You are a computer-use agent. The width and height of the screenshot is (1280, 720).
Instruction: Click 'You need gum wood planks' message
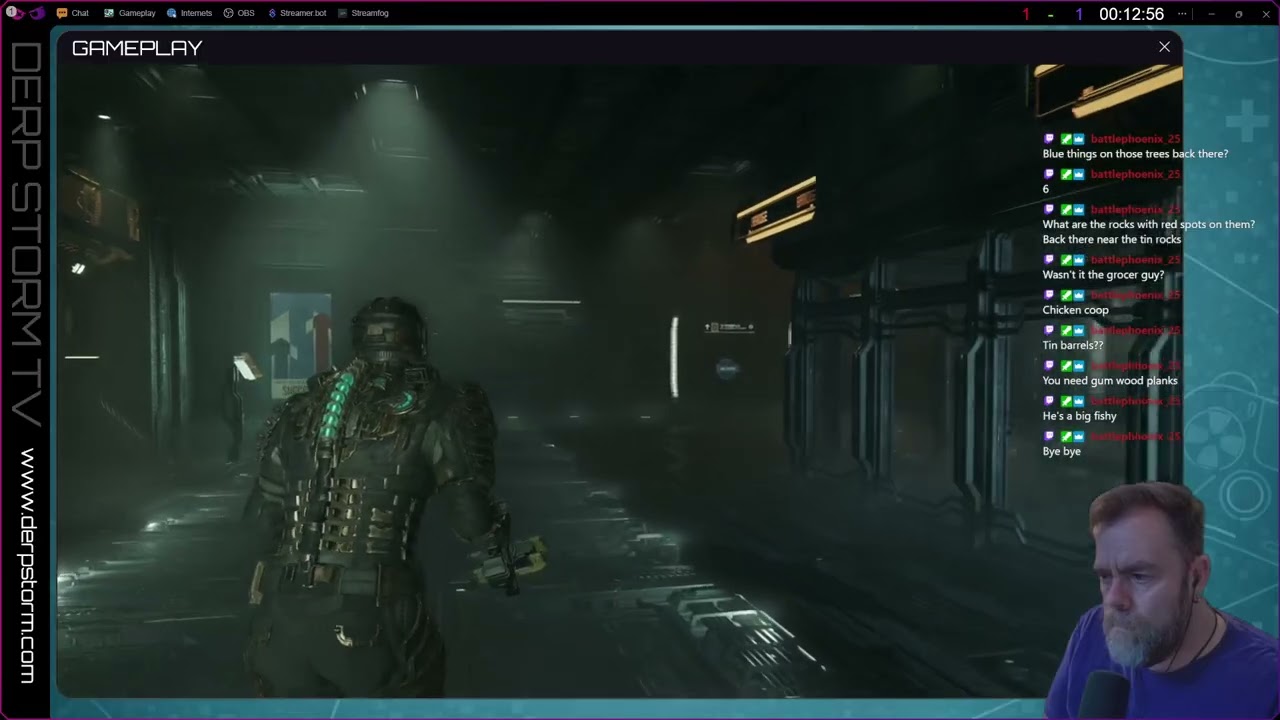(x=1110, y=381)
